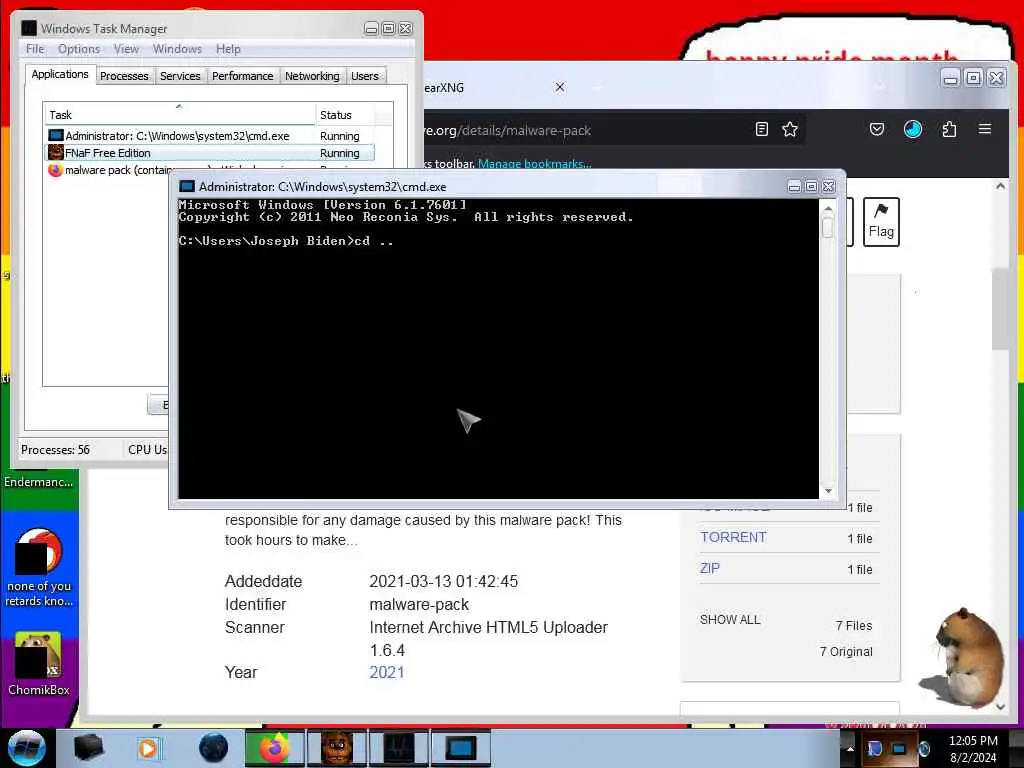Open the Windows menu in Task Manager
The height and width of the screenshot is (768, 1024).
(x=177, y=49)
